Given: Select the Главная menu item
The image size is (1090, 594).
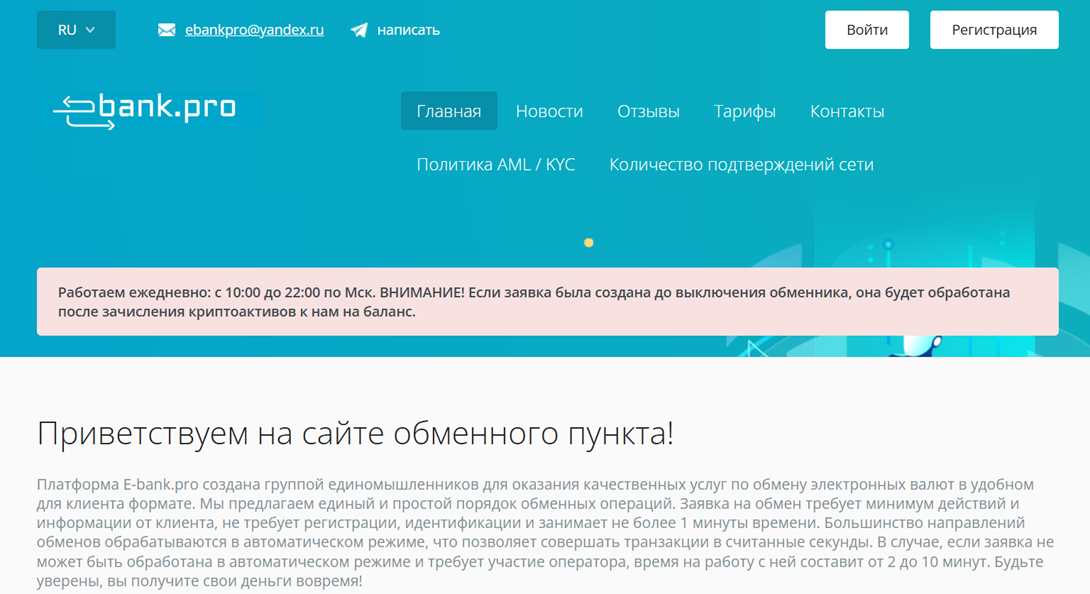Looking at the screenshot, I should tap(449, 111).
